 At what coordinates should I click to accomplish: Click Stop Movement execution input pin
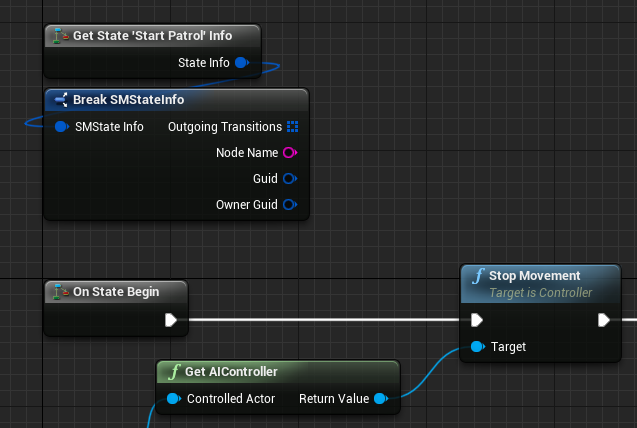(x=477, y=320)
